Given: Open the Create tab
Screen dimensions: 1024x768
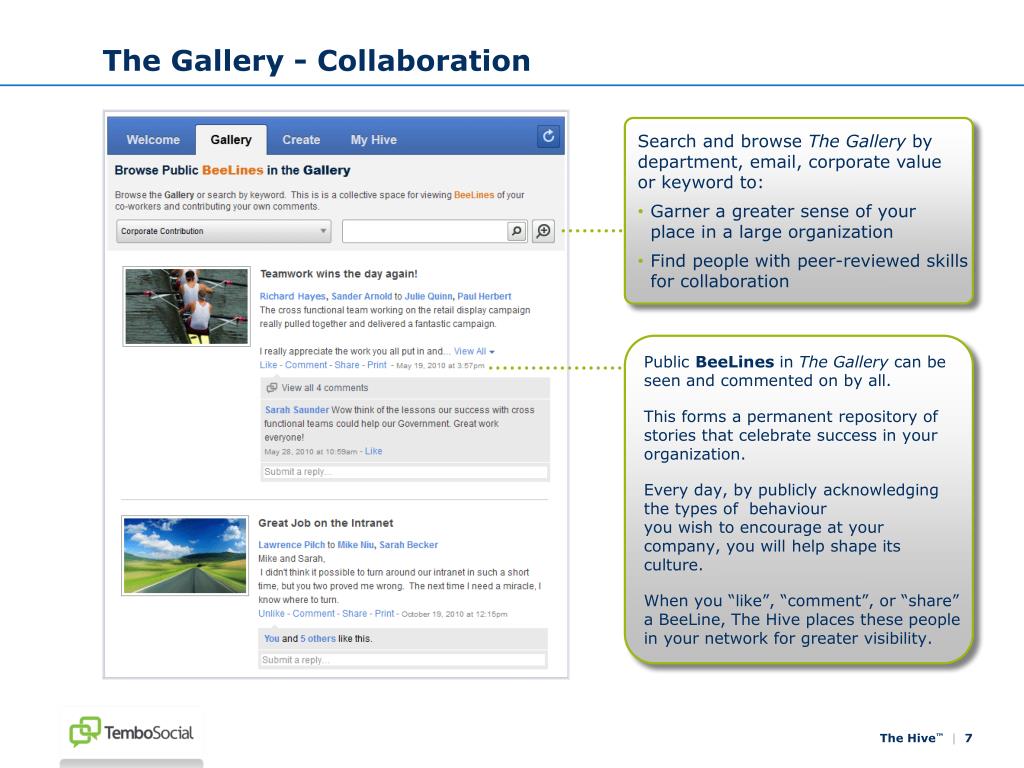Looking at the screenshot, I should 301,140.
